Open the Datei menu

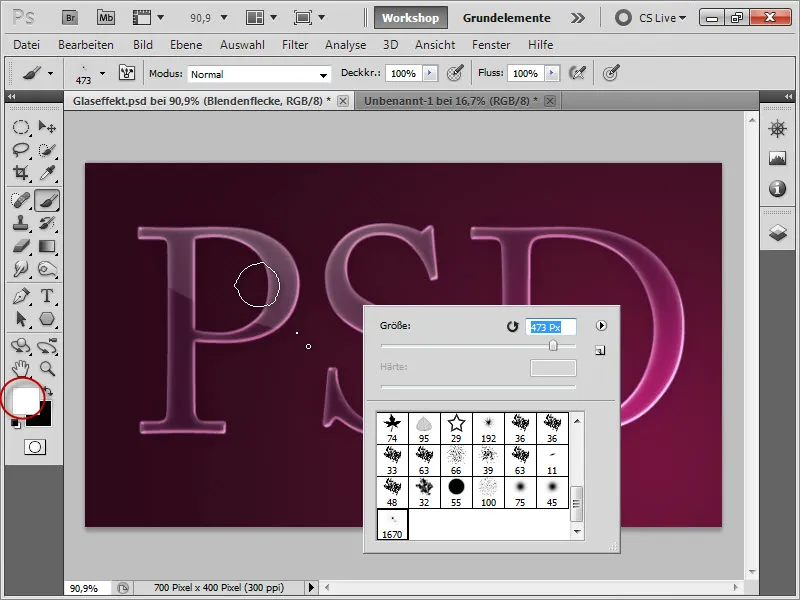27,45
